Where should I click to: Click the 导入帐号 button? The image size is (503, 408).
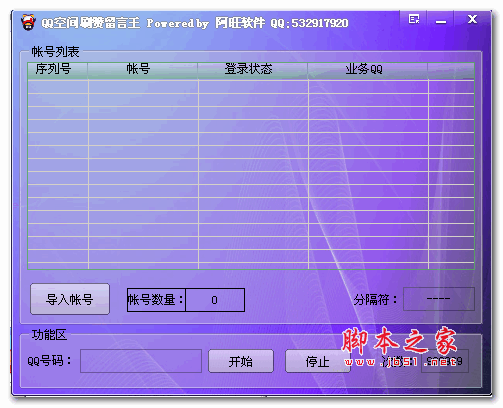pyautogui.click(x=70, y=299)
